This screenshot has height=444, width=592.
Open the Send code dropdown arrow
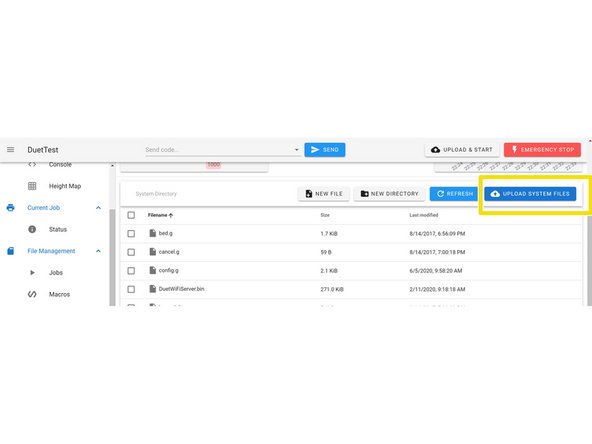[x=296, y=150]
